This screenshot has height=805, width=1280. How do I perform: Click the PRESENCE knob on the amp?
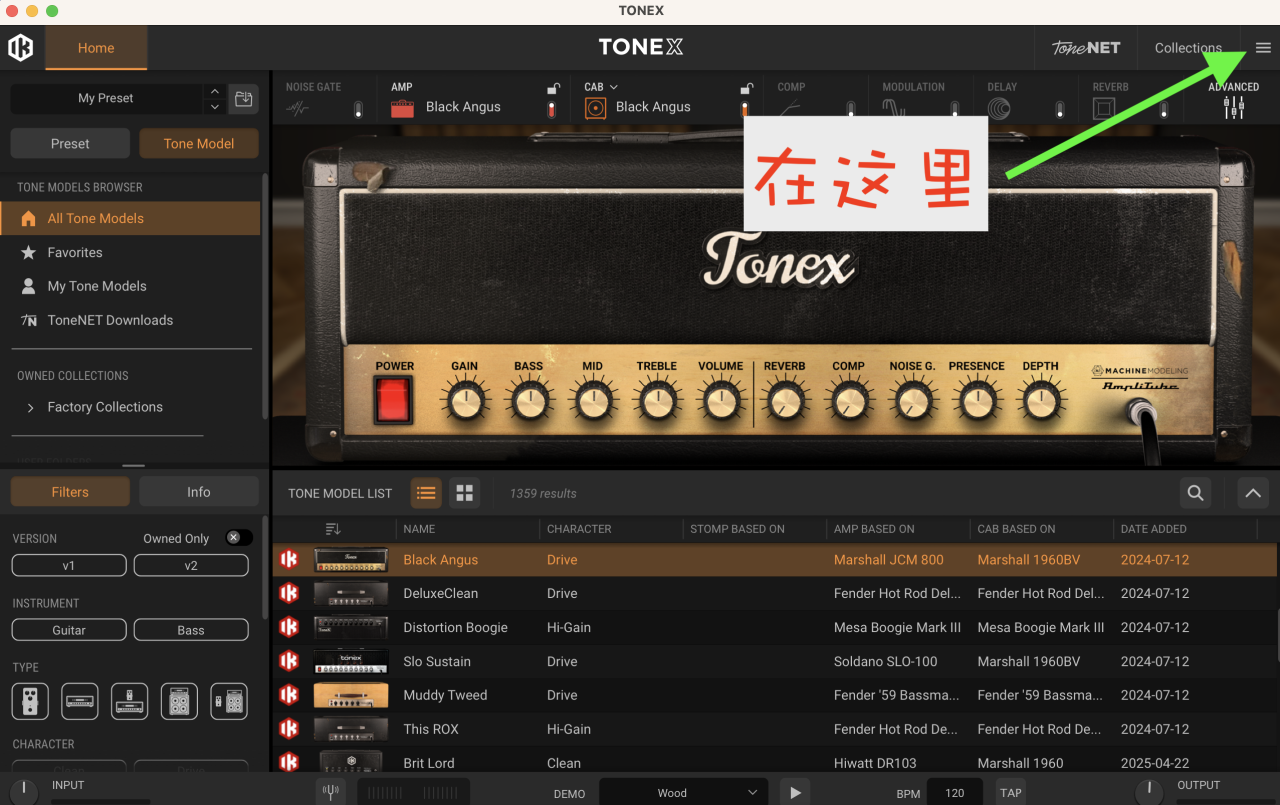(976, 402)
